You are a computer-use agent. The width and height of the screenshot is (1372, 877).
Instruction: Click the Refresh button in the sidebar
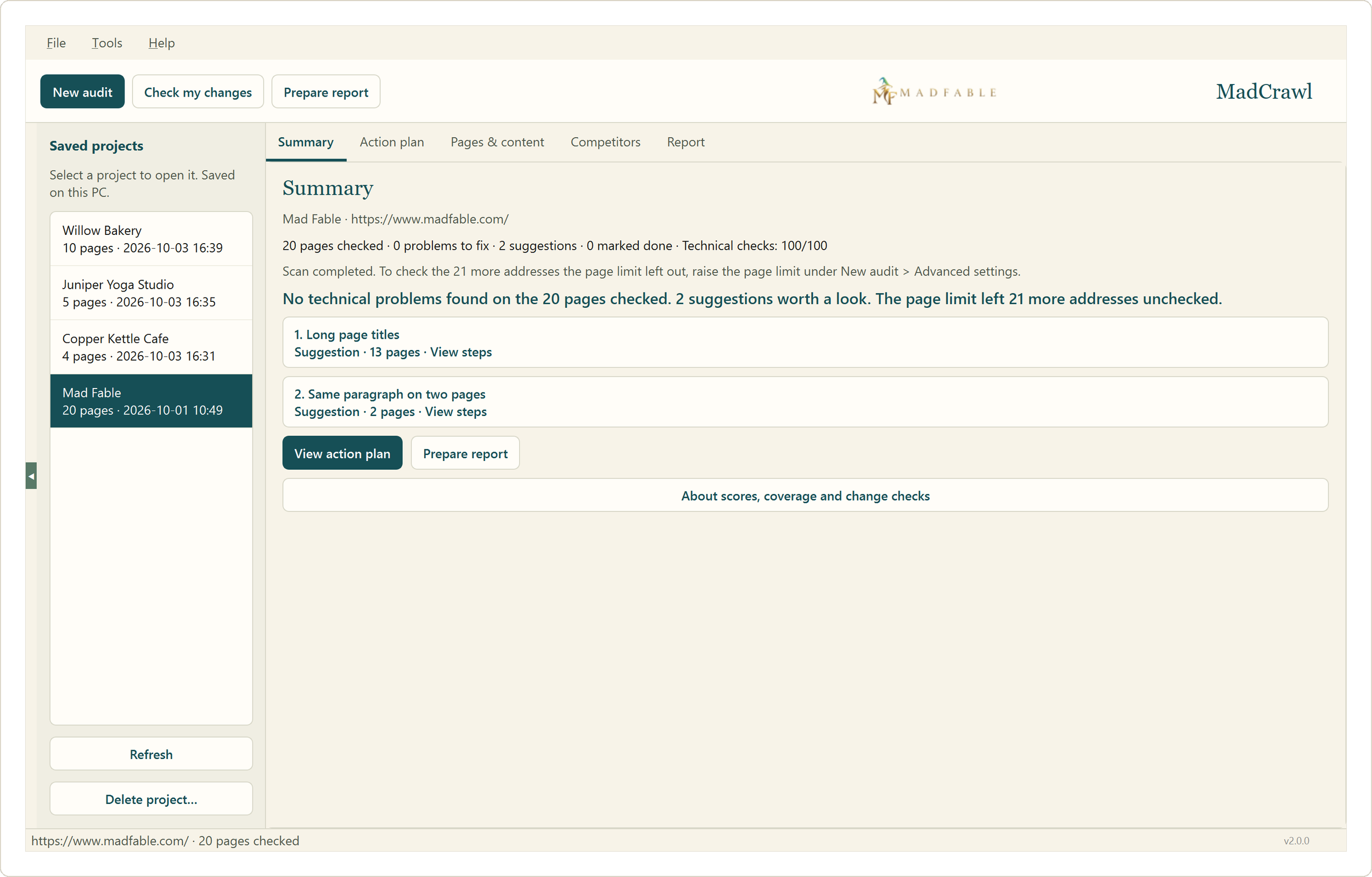pos(151,754)
